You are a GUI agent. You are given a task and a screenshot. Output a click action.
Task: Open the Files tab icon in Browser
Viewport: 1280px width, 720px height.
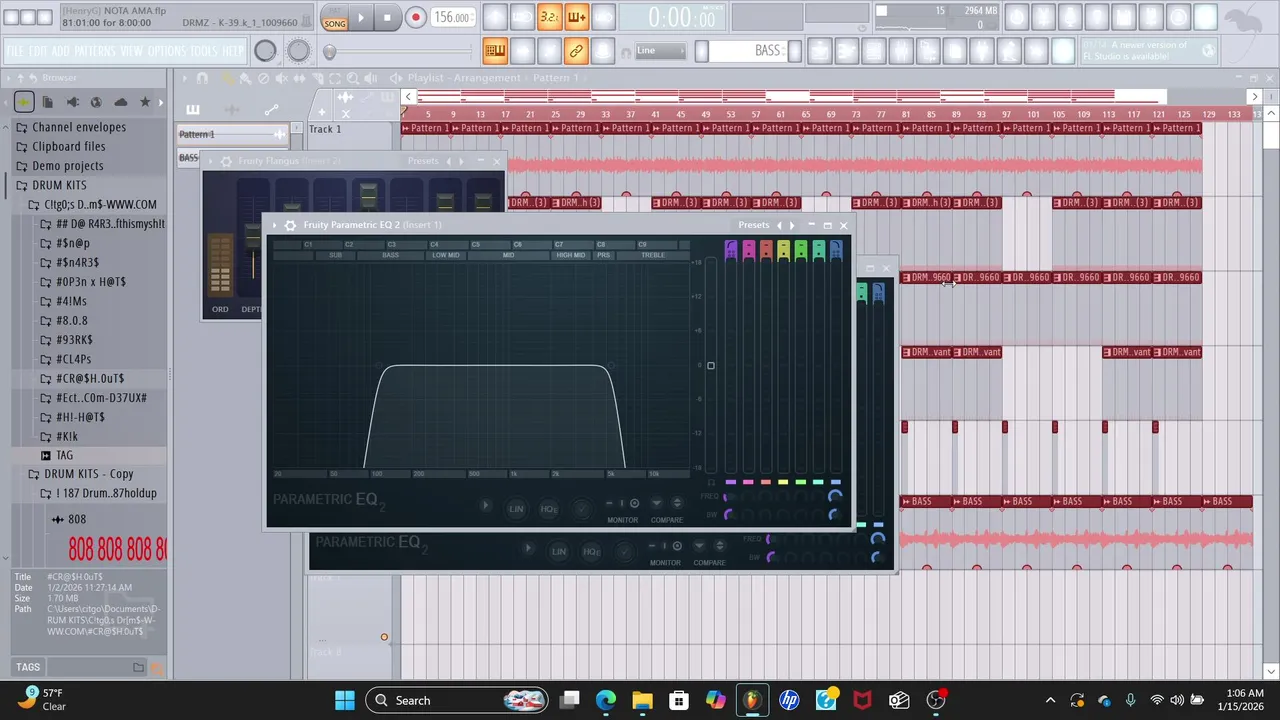pyautogui.click(x=48, y=102)
